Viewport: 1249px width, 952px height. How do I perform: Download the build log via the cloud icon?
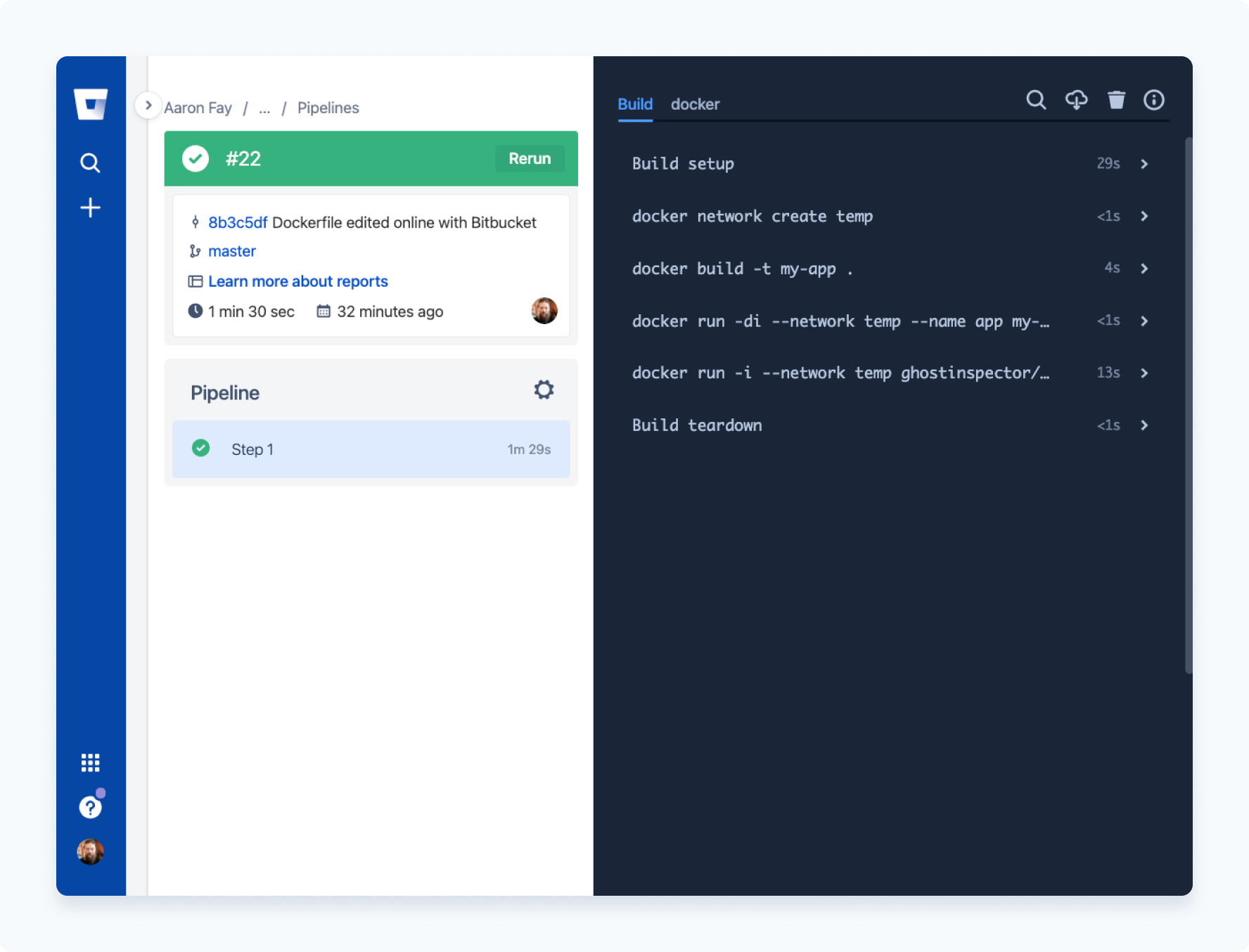(1076, 101)
